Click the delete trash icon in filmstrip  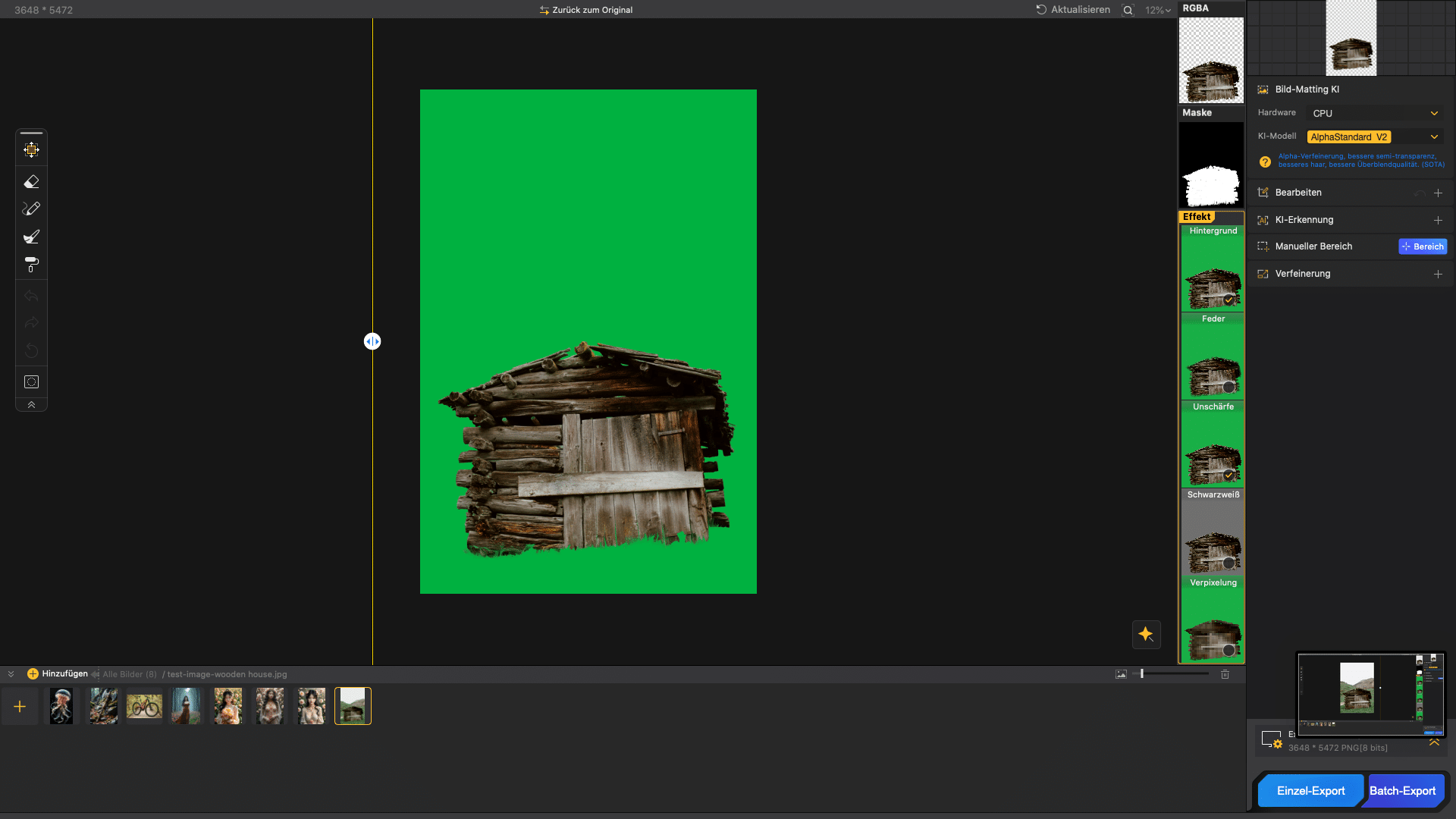(1225, 674)
